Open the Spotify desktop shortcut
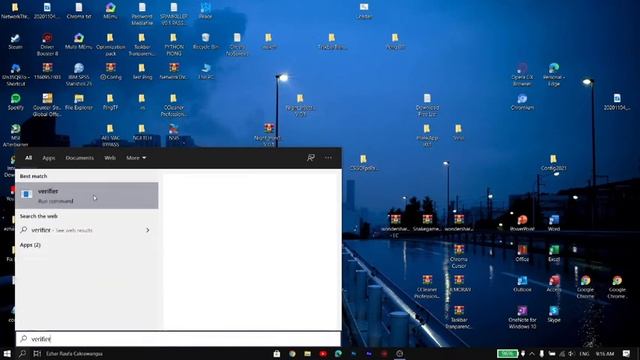 click(16, 102)
